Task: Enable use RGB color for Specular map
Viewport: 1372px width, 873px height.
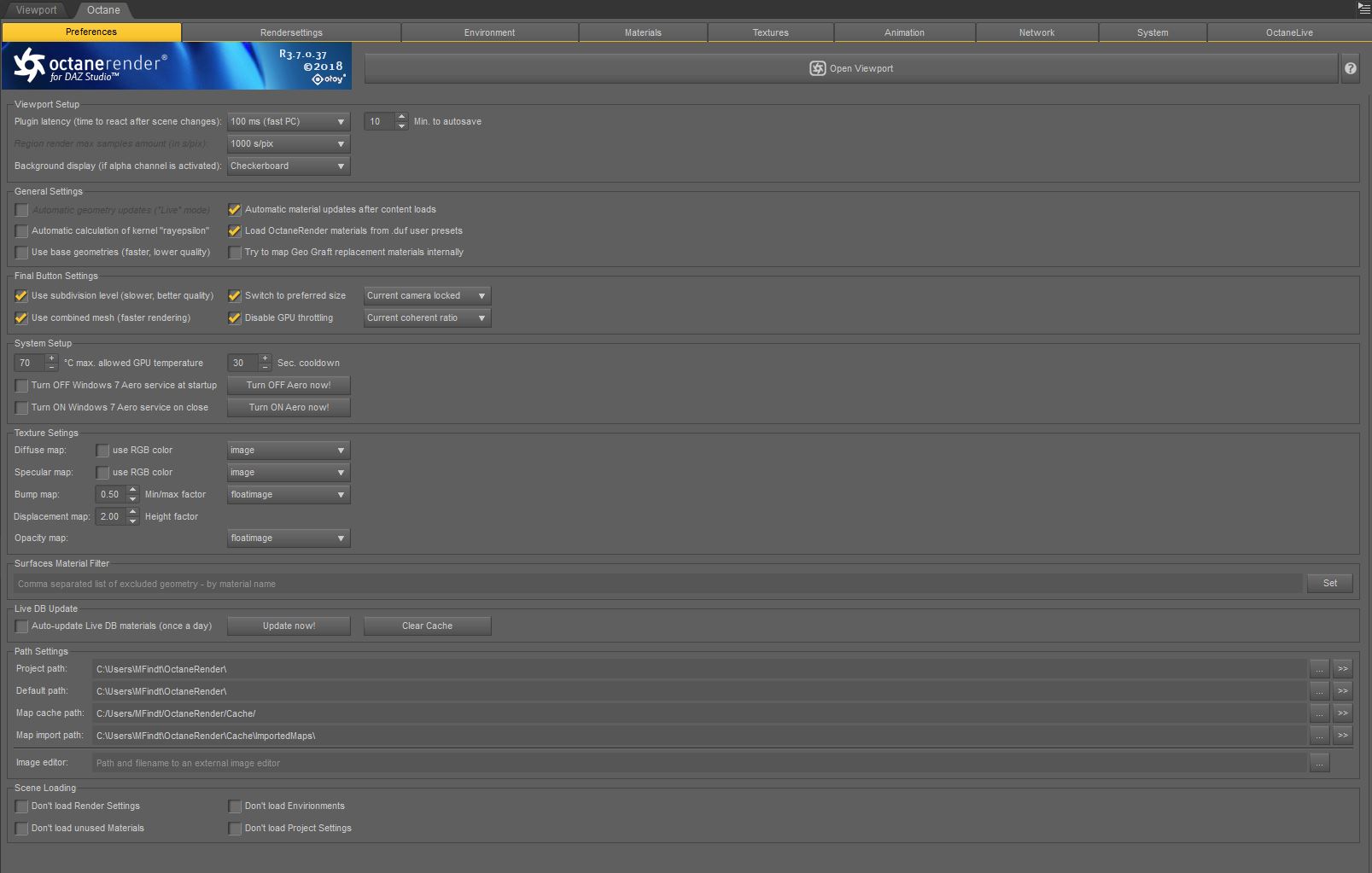Action: 102,473
